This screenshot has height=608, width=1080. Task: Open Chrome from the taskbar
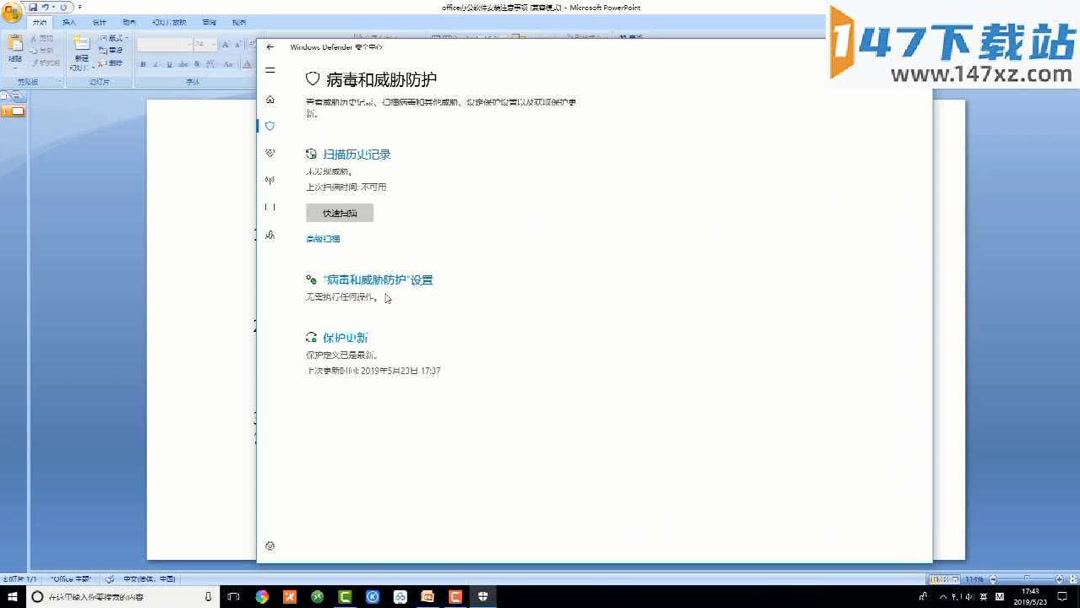(262, 598)
